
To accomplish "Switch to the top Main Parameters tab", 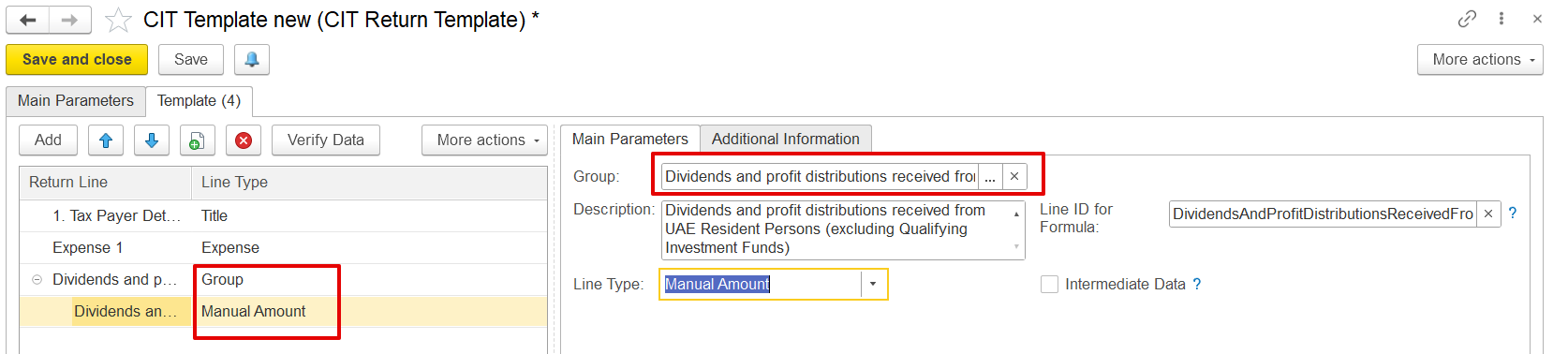I will (x=76, y=100).
